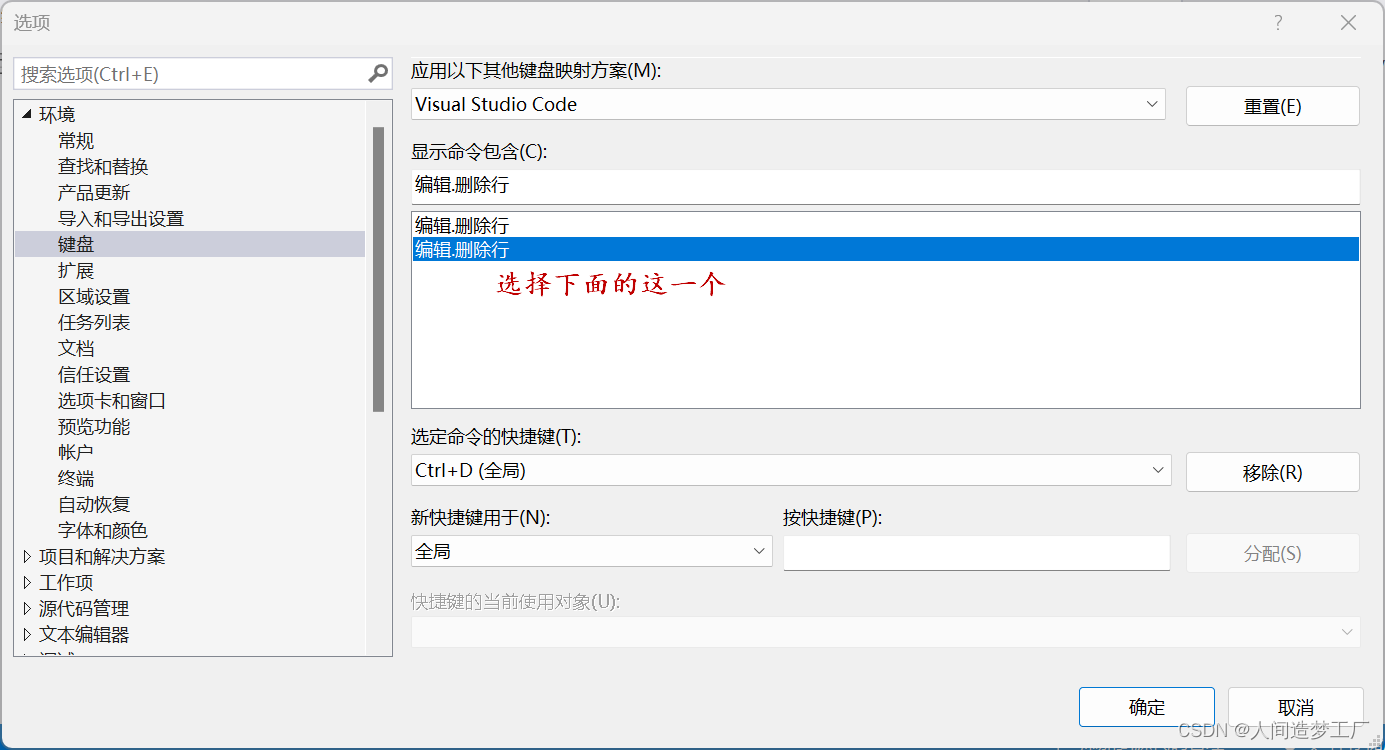Select 常规 in the options tree
The height and width of the screenshot is (750, 1385).
tap(76, 140)
